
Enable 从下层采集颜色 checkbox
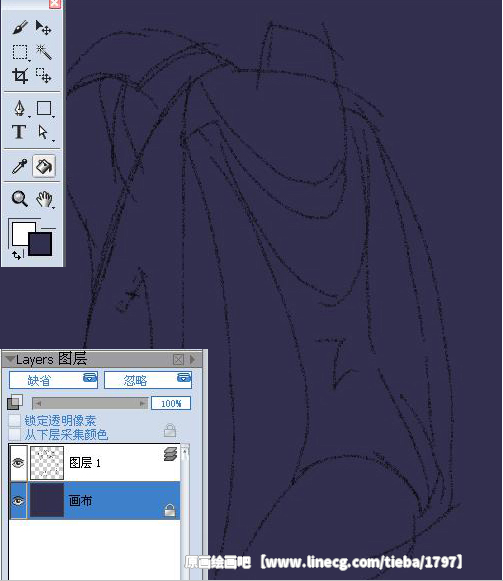pos(14,434)
